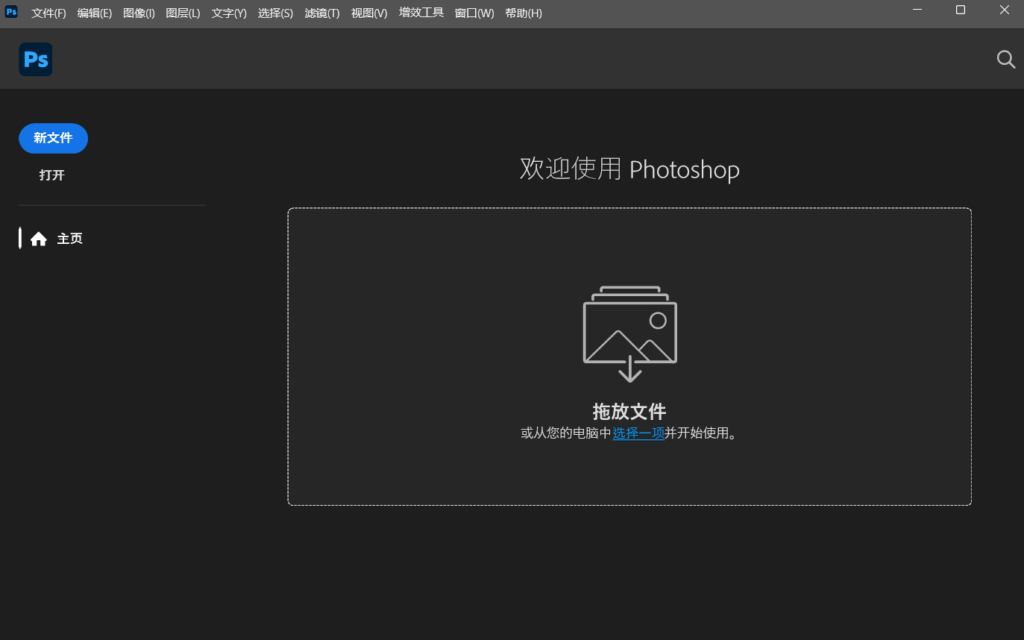This screenshot has width=1024, height=640.
Task: Open the 文件(F) menu
Action: [x=48, y=13]
